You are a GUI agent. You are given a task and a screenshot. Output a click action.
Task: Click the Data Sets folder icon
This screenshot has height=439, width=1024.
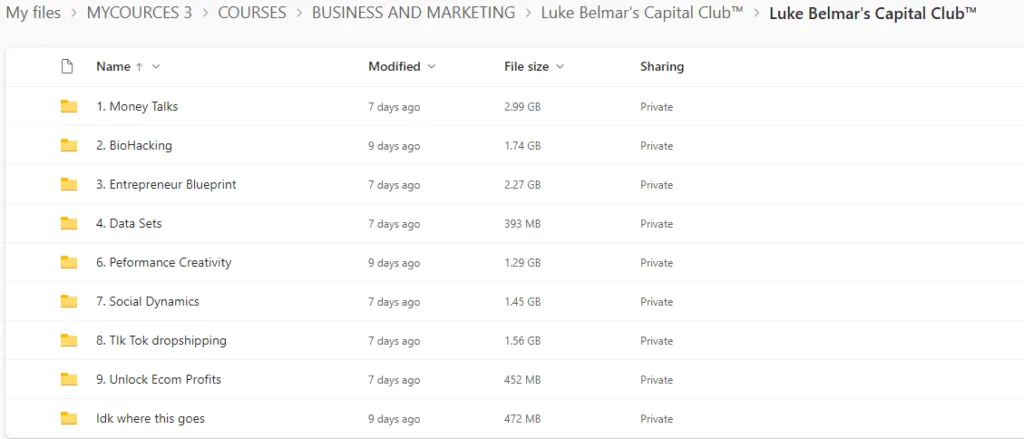(x=69, y=224)
